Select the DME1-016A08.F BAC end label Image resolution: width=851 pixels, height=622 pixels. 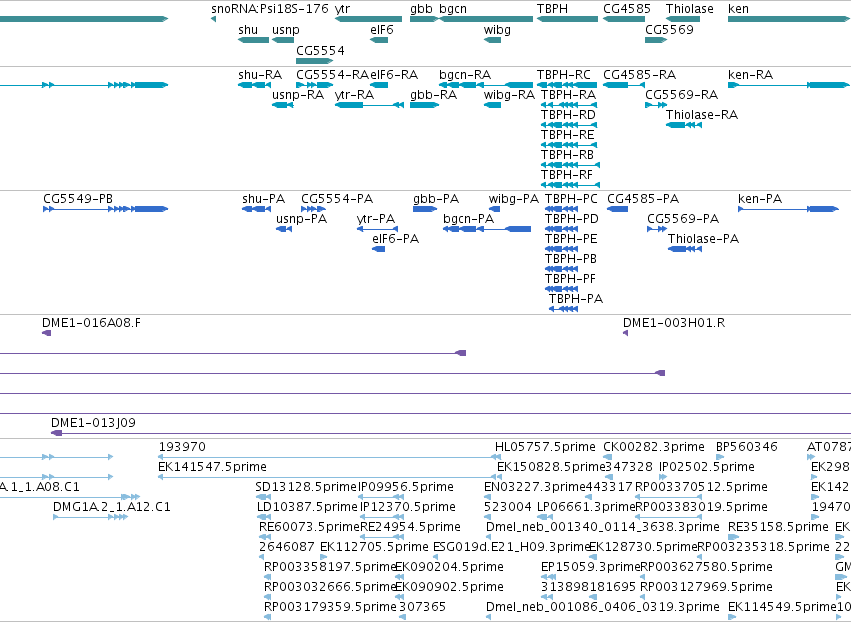(91, 323)
